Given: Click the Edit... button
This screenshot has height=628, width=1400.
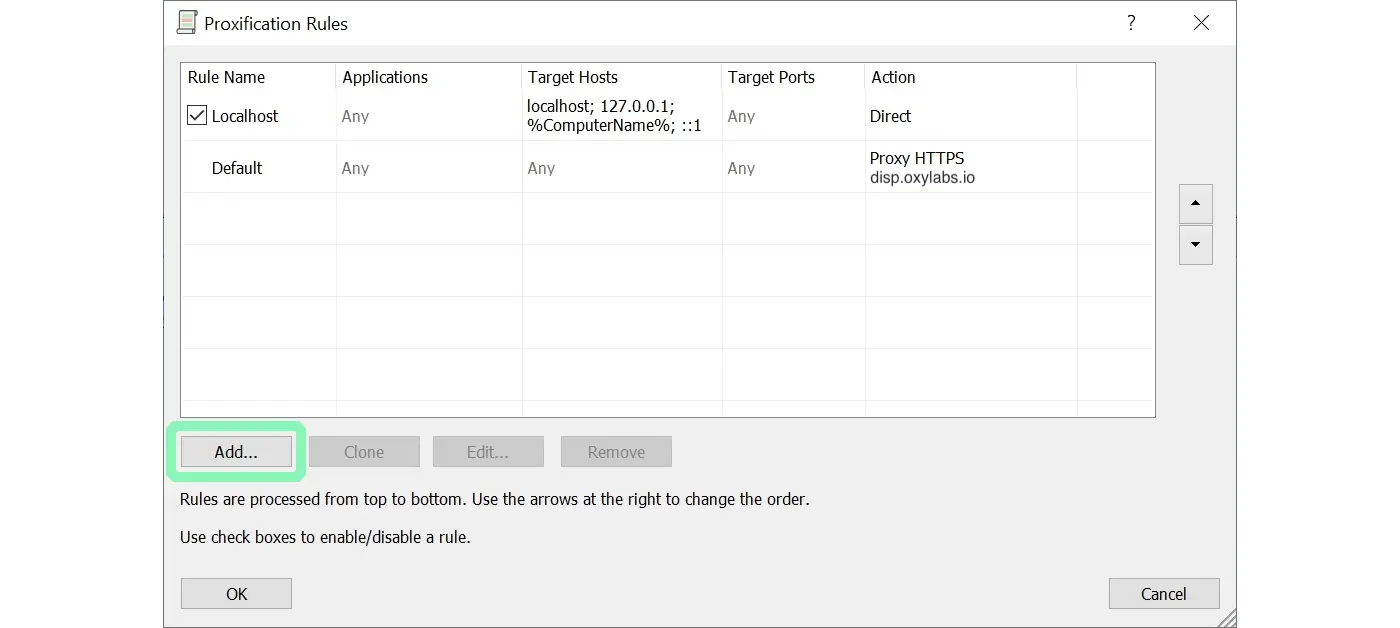Looking at the screenshot, I should click(488, 452).
